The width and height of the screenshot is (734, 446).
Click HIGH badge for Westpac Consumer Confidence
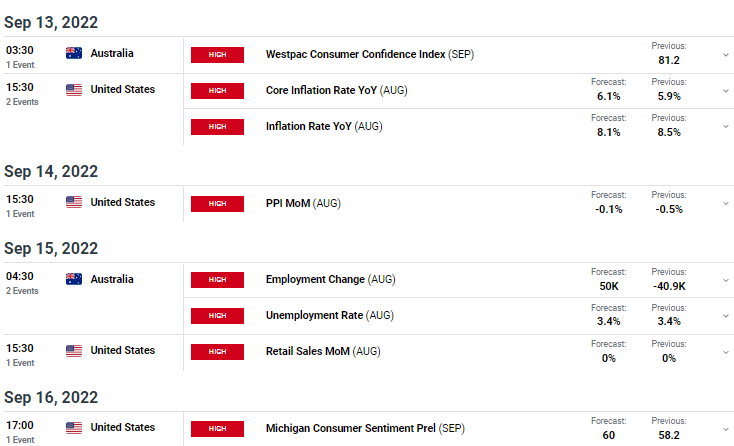(217, 55)
